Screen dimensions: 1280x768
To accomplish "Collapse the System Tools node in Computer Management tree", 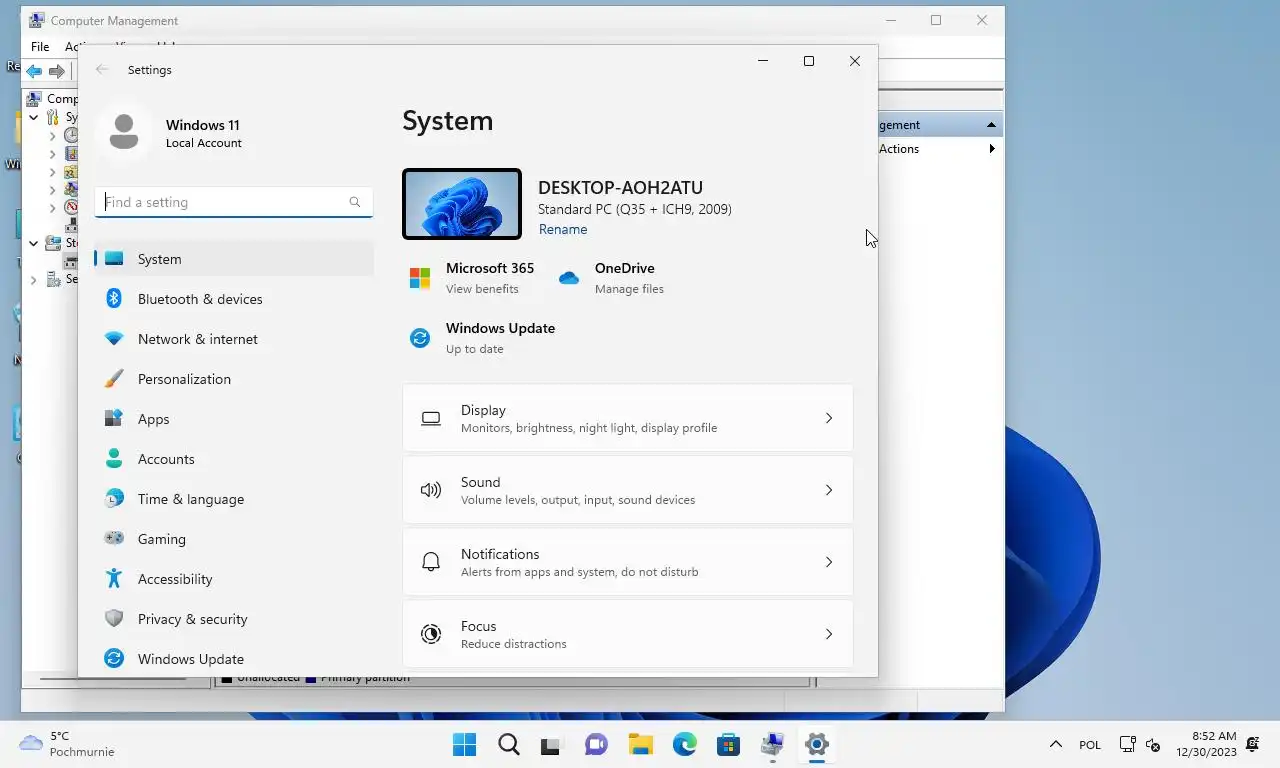I will pyautogui.click(x=34, y=117).
